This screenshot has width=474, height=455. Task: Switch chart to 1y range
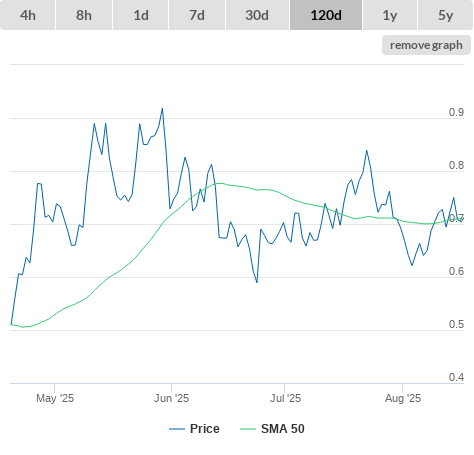point(390,15)
